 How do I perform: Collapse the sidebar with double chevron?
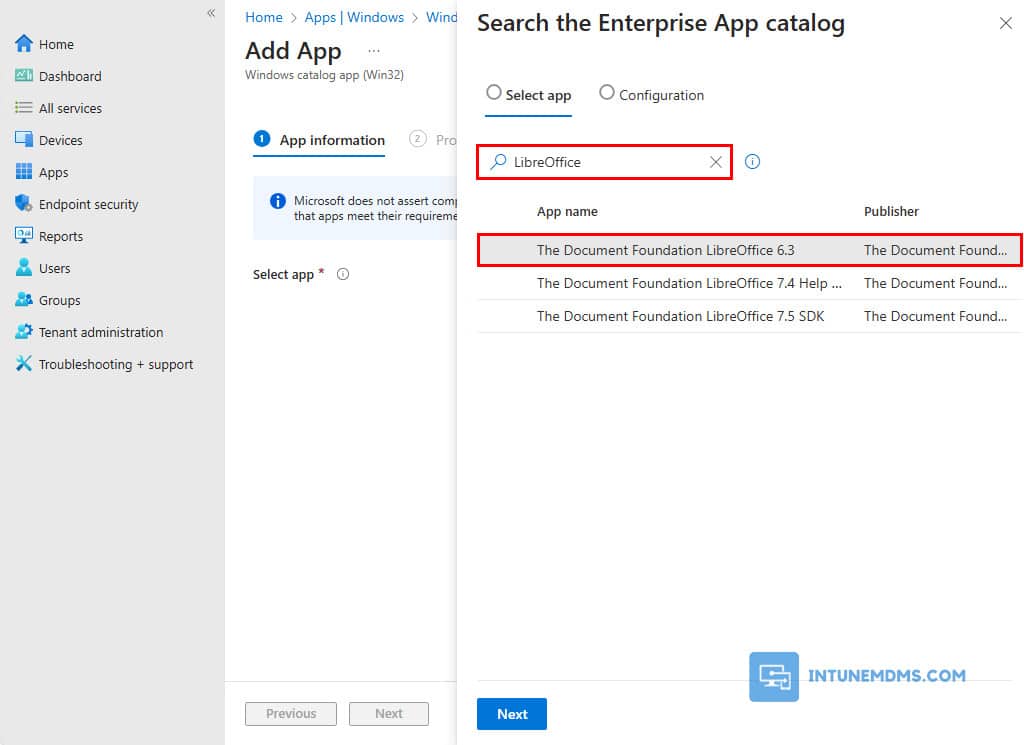pos(211,13)
